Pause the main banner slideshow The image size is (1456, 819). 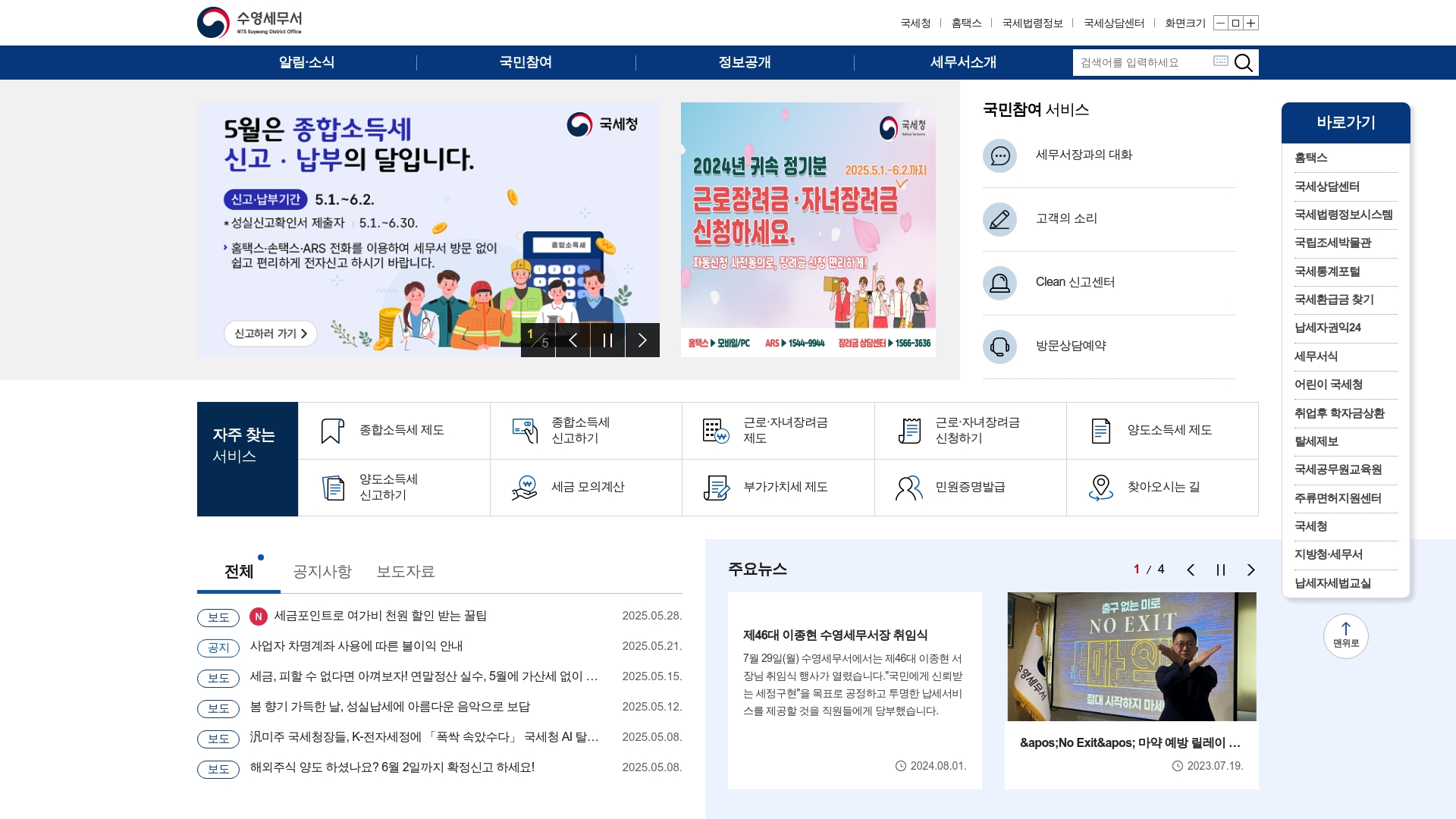point(608,340)
